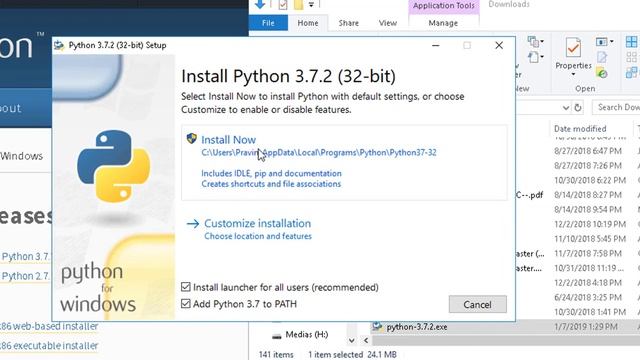Click the History icon in Open group

(602, 73)
